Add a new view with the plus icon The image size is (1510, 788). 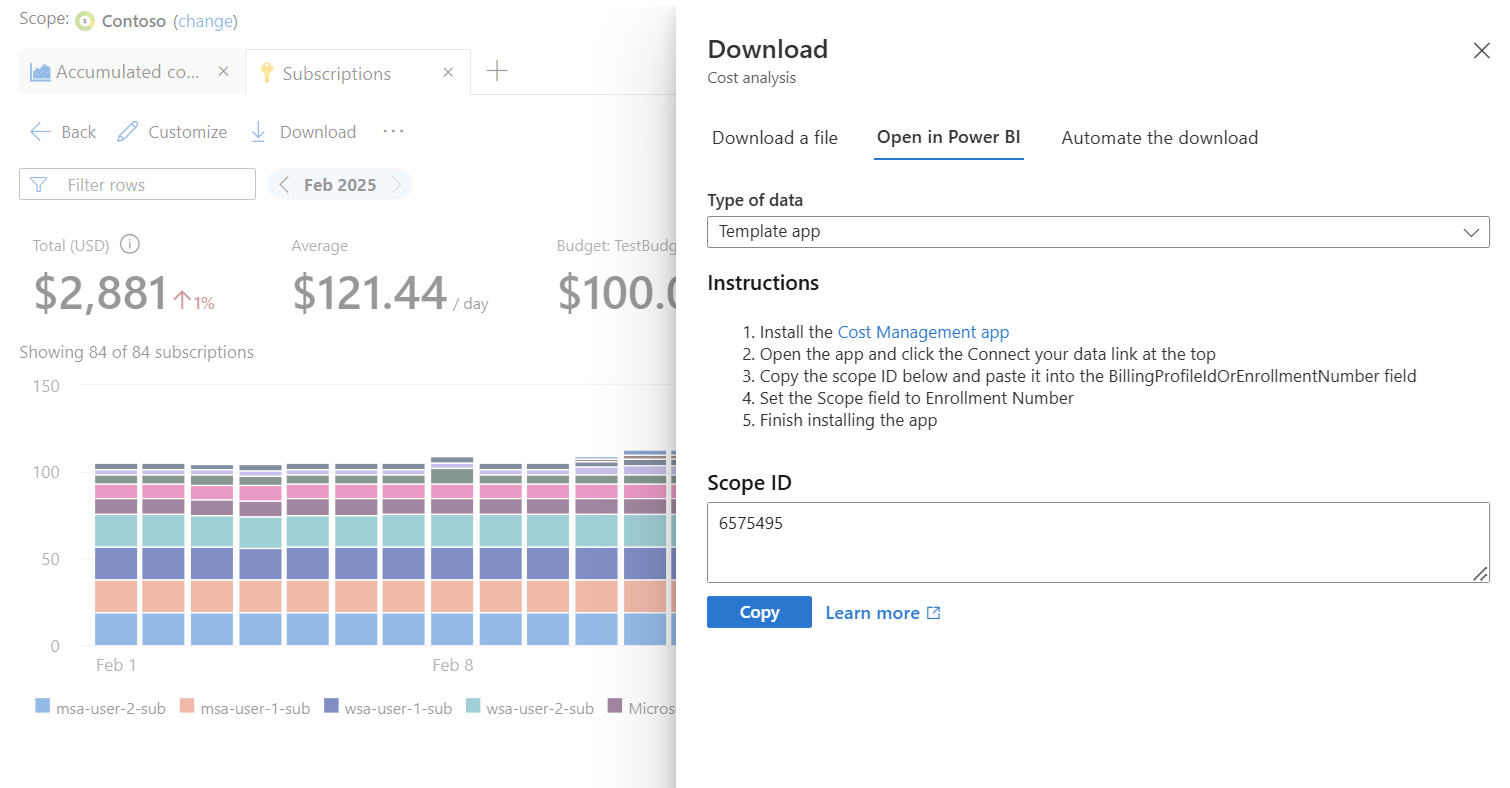tap(496, 70)
